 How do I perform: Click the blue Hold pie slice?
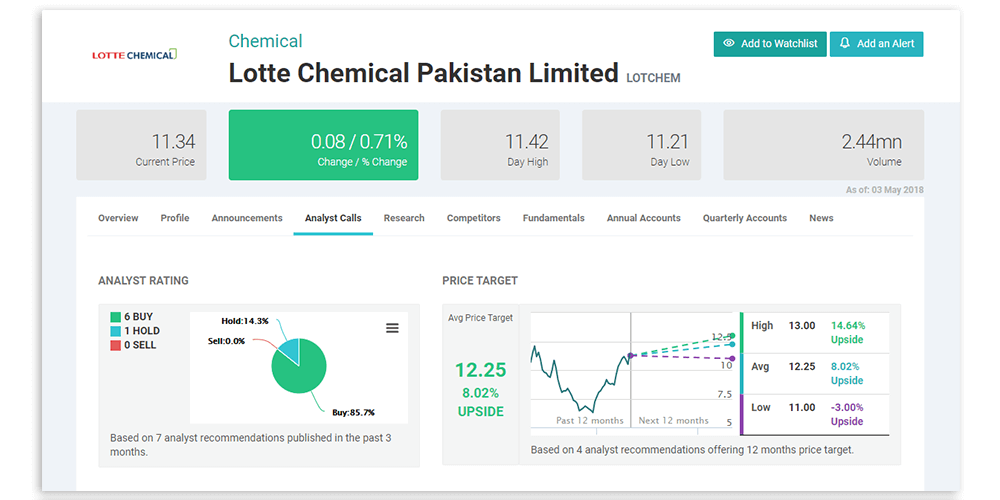[290, 351]
